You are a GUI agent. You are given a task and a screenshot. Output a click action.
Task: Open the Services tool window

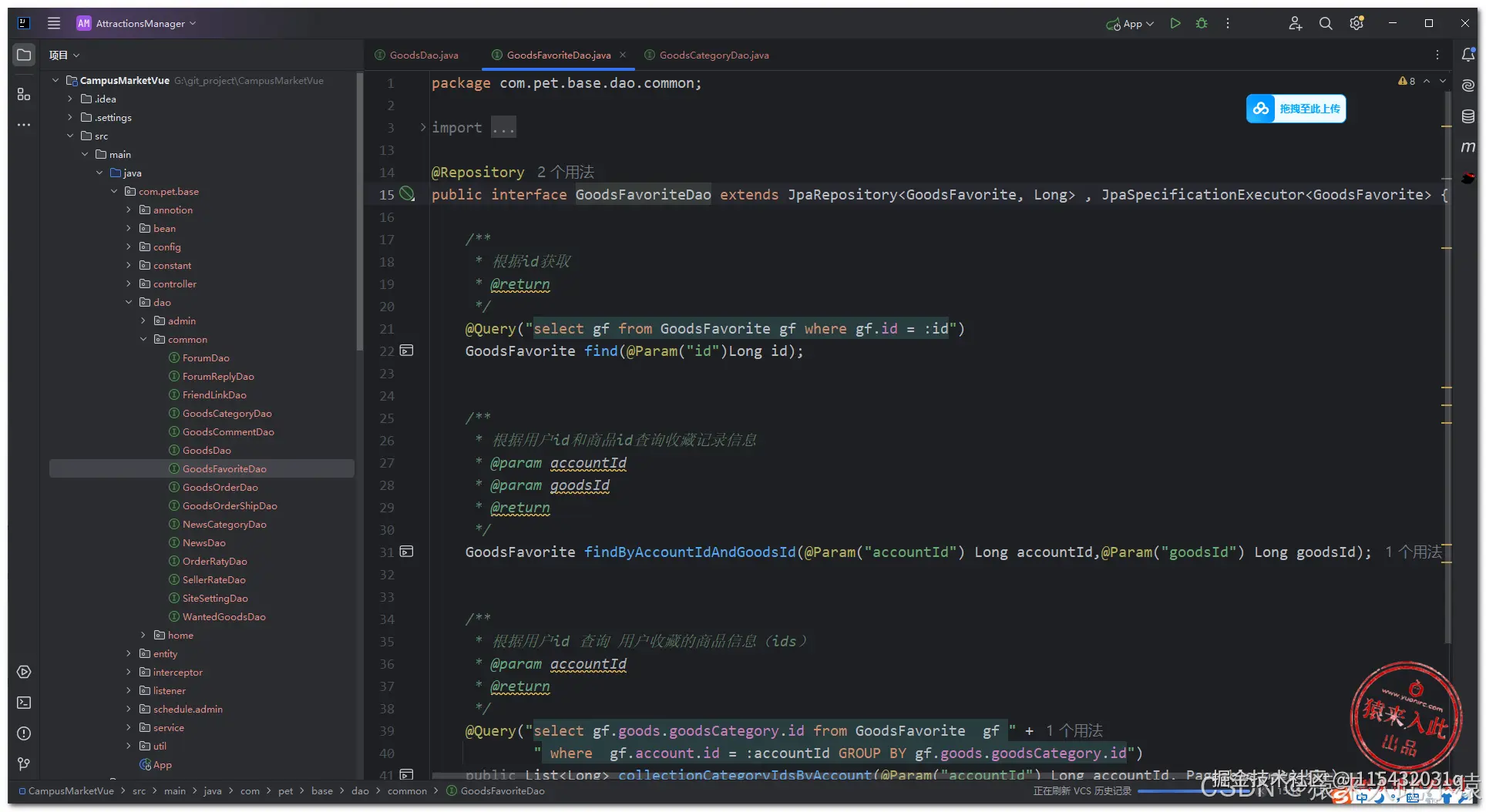(24, 672)
